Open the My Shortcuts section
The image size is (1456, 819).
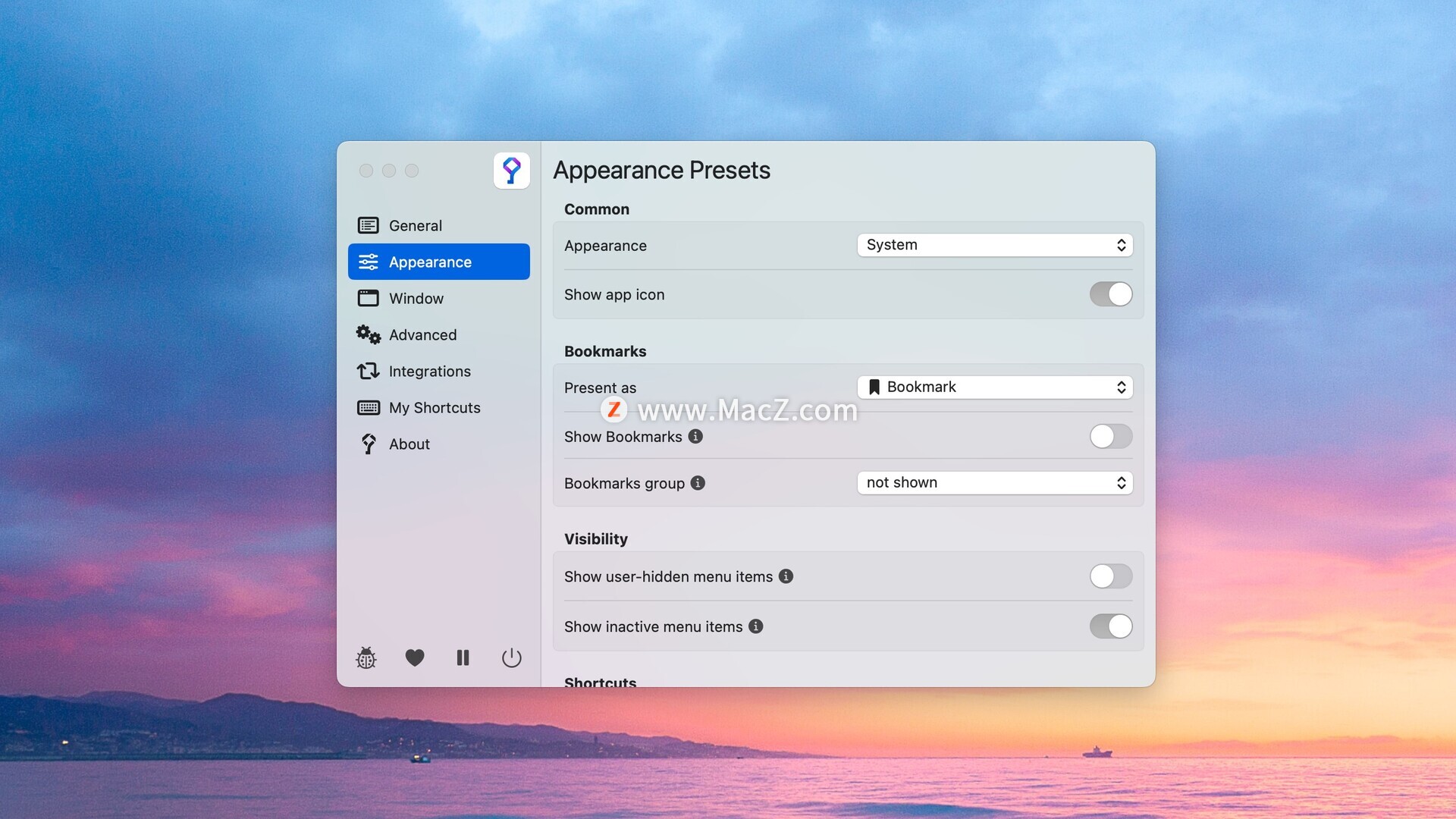coord(435,408)
